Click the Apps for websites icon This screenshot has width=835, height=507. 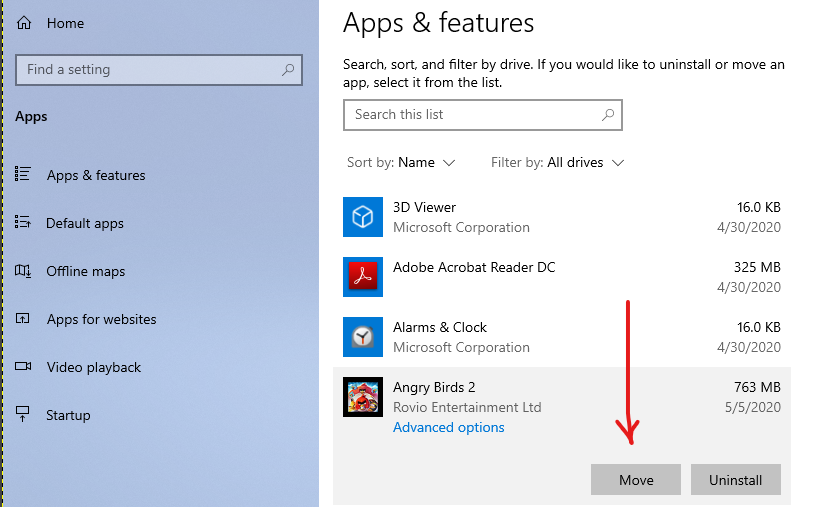point(23,318)
